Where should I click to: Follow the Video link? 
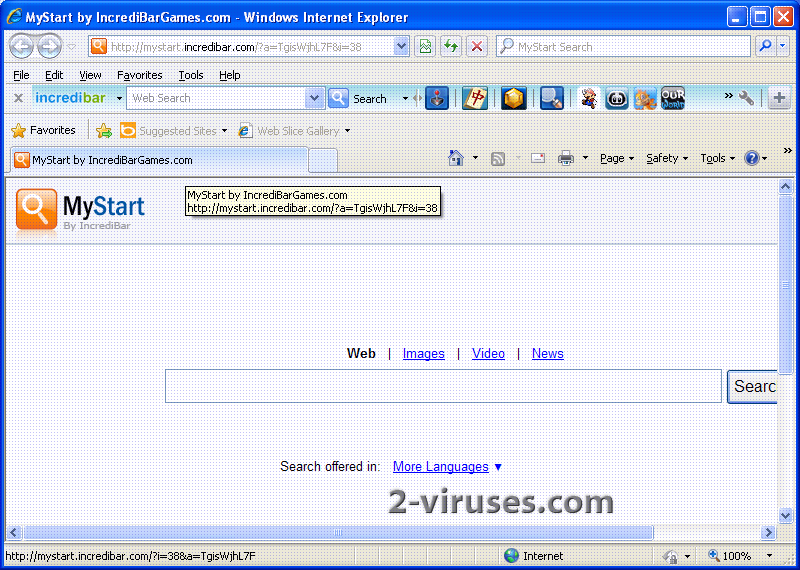point(488,354)
